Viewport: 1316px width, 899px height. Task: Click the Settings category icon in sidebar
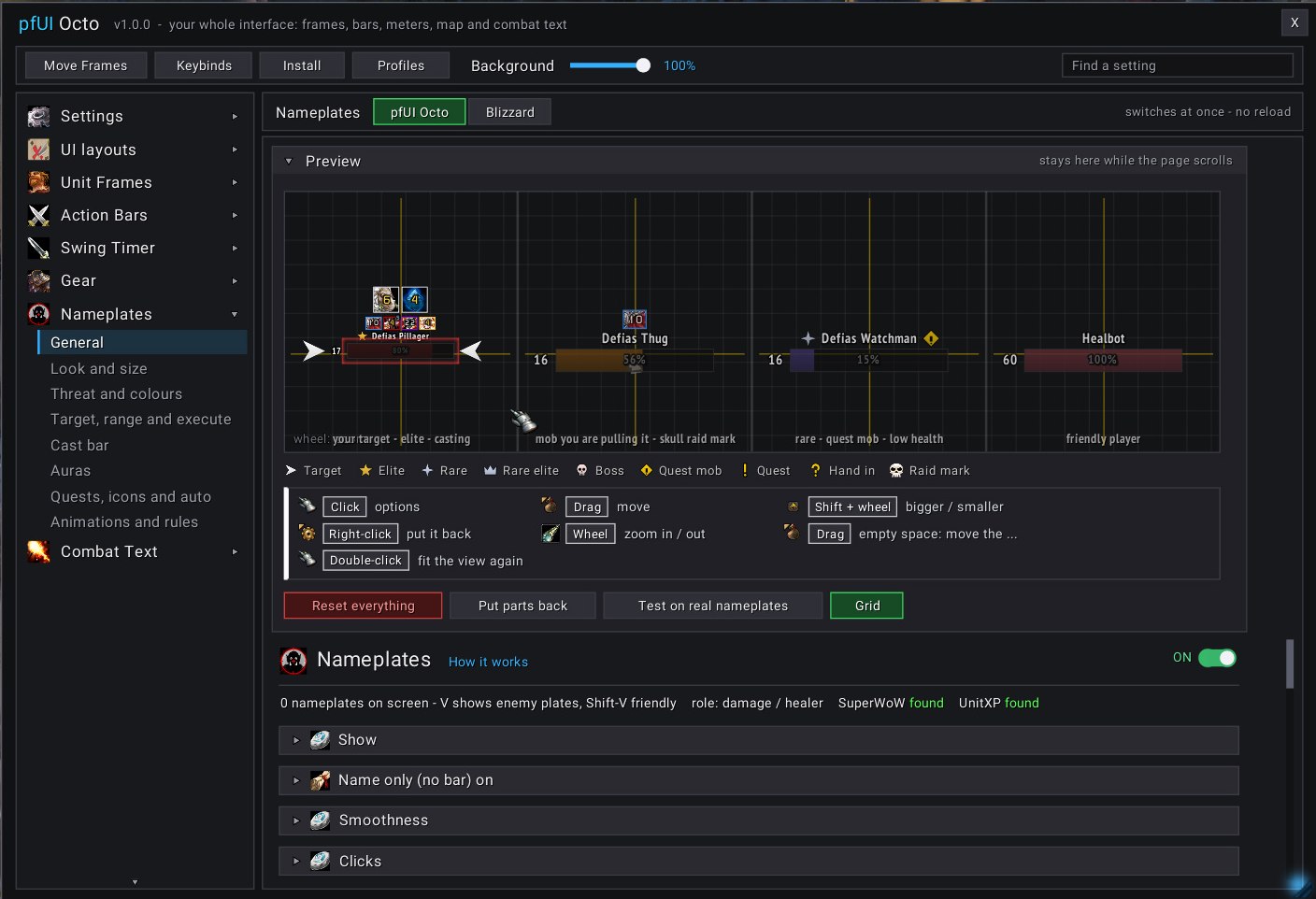pyautogui.click(x=38, y=117)
